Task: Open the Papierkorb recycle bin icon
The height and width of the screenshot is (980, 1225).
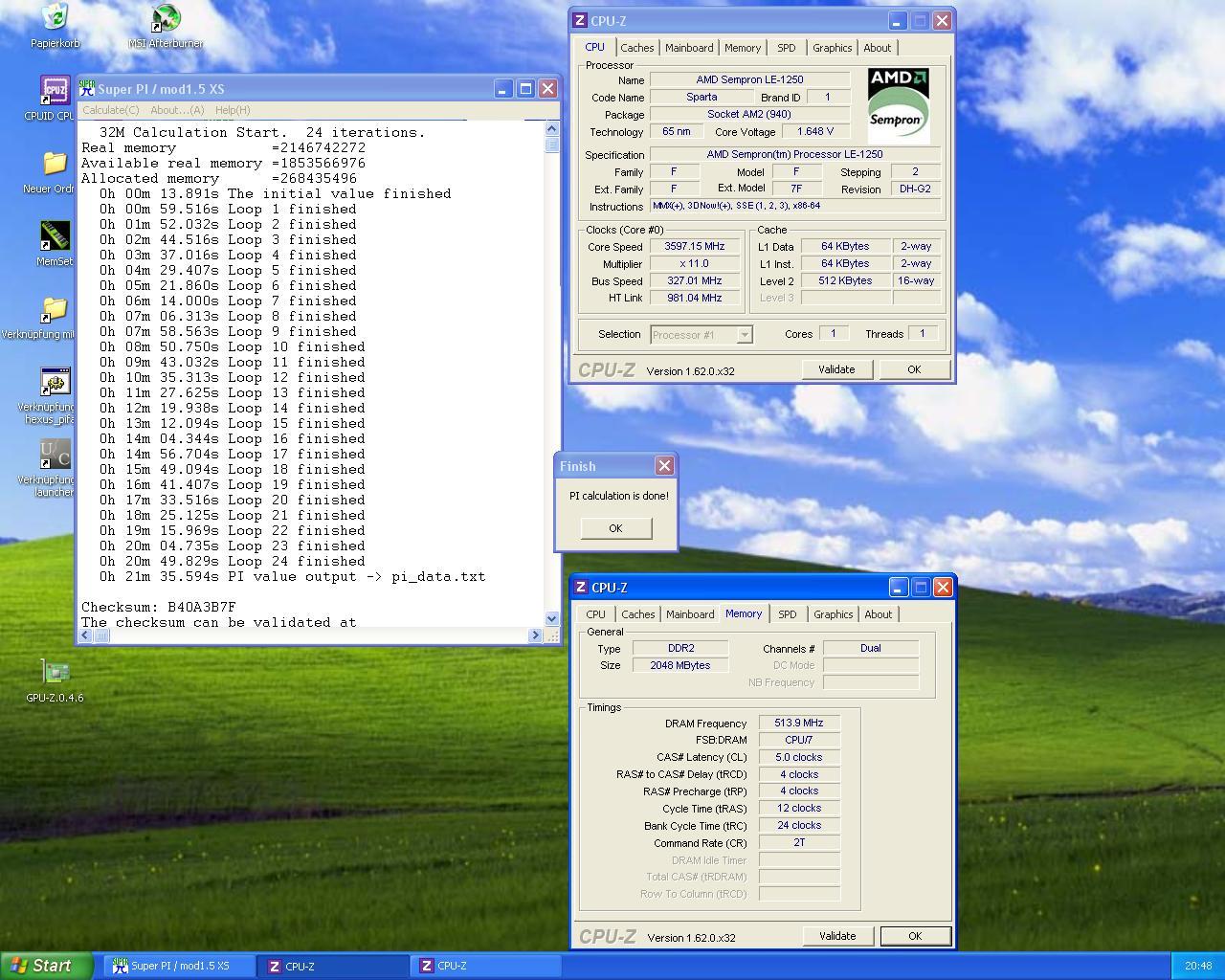Action: 55,17
